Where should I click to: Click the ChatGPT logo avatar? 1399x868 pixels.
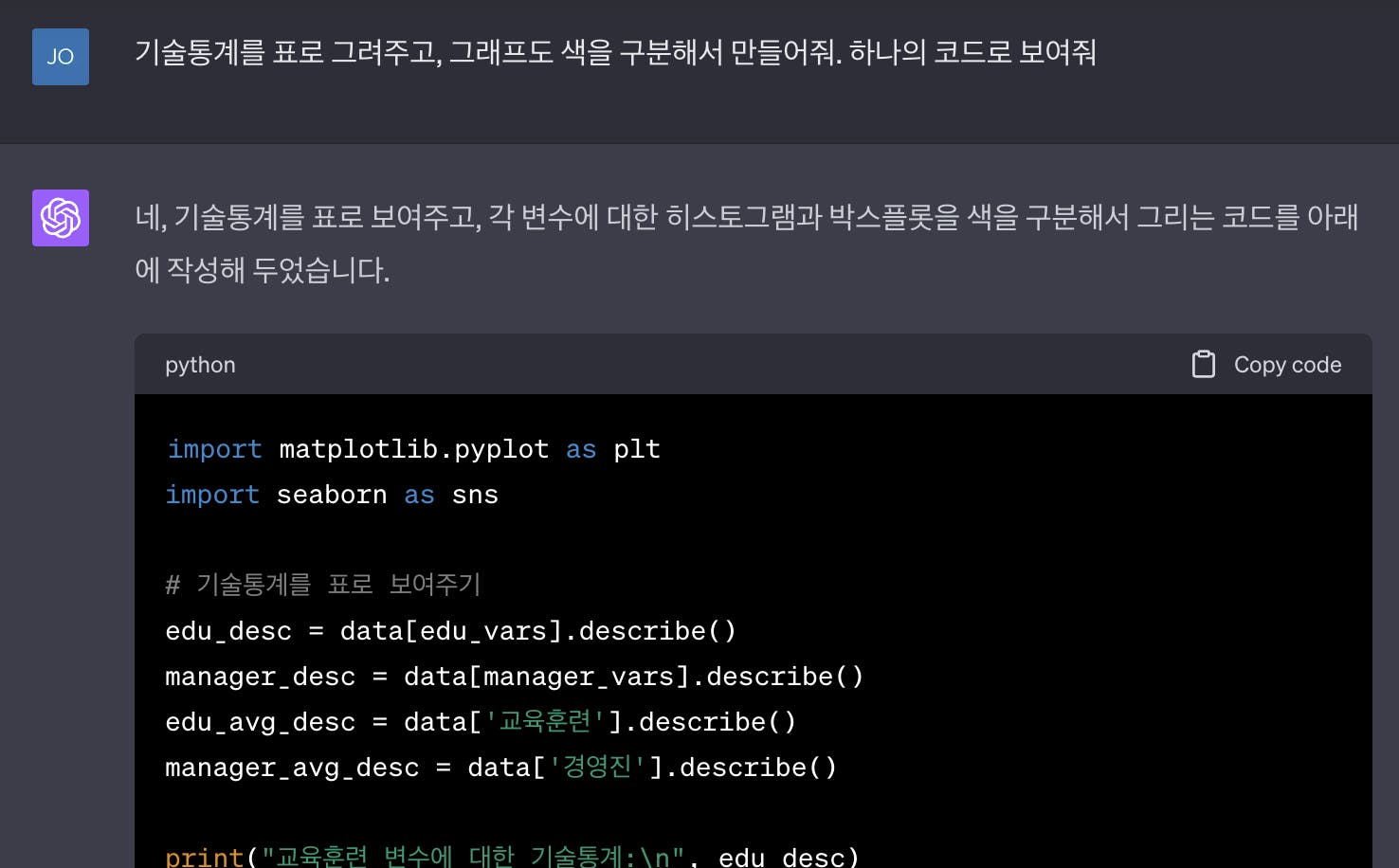pyautogui.click(x=61, y=218)
